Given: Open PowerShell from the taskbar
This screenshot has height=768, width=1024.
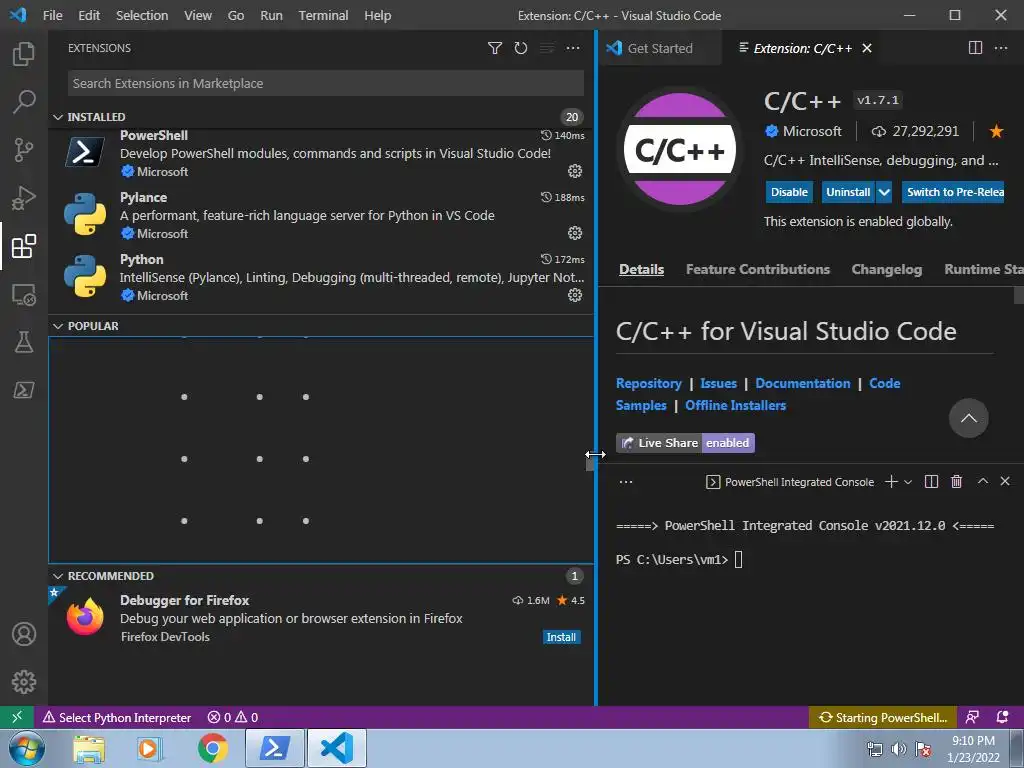Looking at the screenshot, I should click(x=275, y=748).
